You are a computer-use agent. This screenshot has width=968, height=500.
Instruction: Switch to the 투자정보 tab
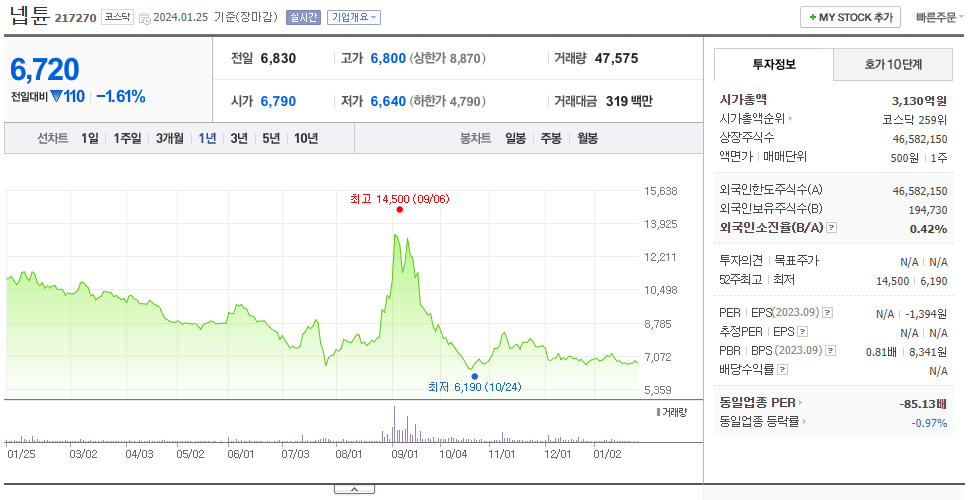tap(774, 64)
